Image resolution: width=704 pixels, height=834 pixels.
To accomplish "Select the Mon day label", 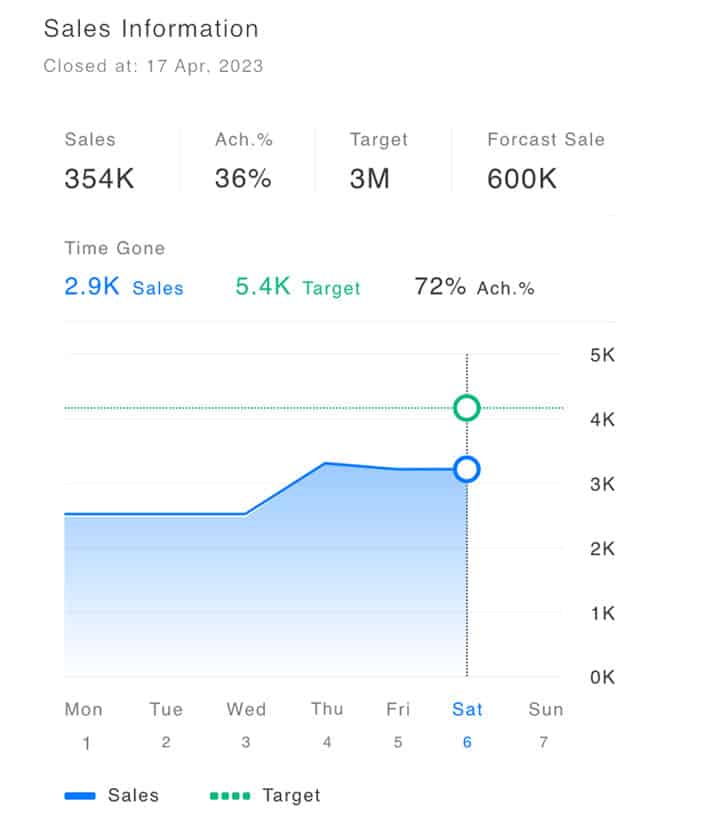I will tap(84, 709).
